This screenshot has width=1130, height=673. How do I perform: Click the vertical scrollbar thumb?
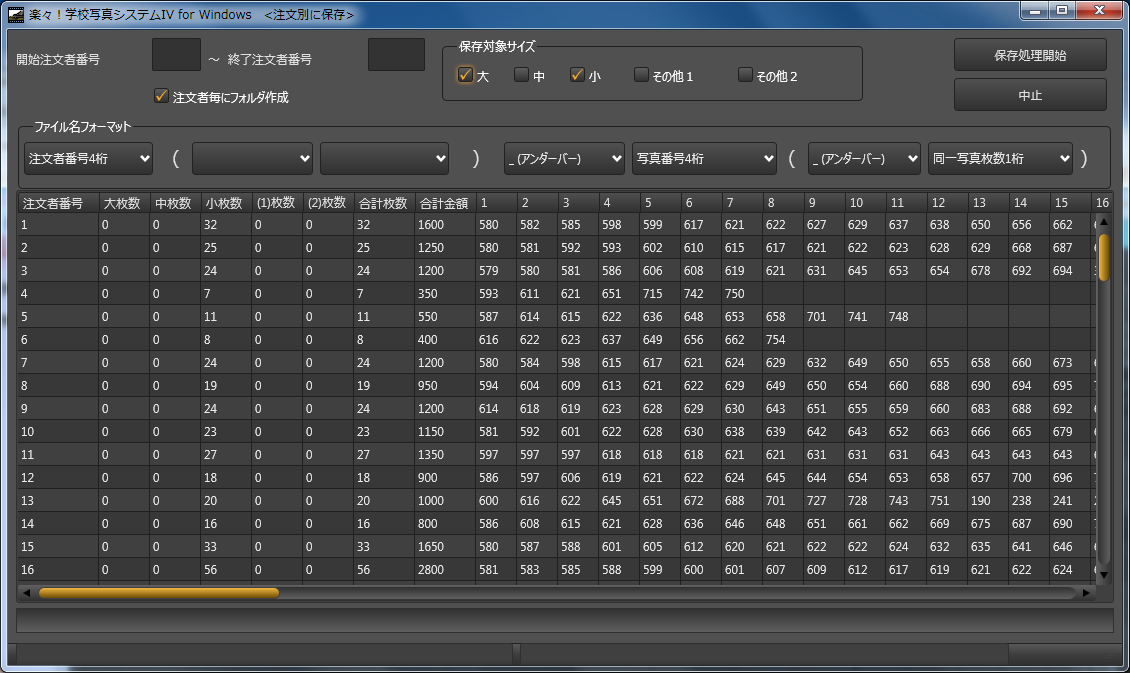point(1103,257)
